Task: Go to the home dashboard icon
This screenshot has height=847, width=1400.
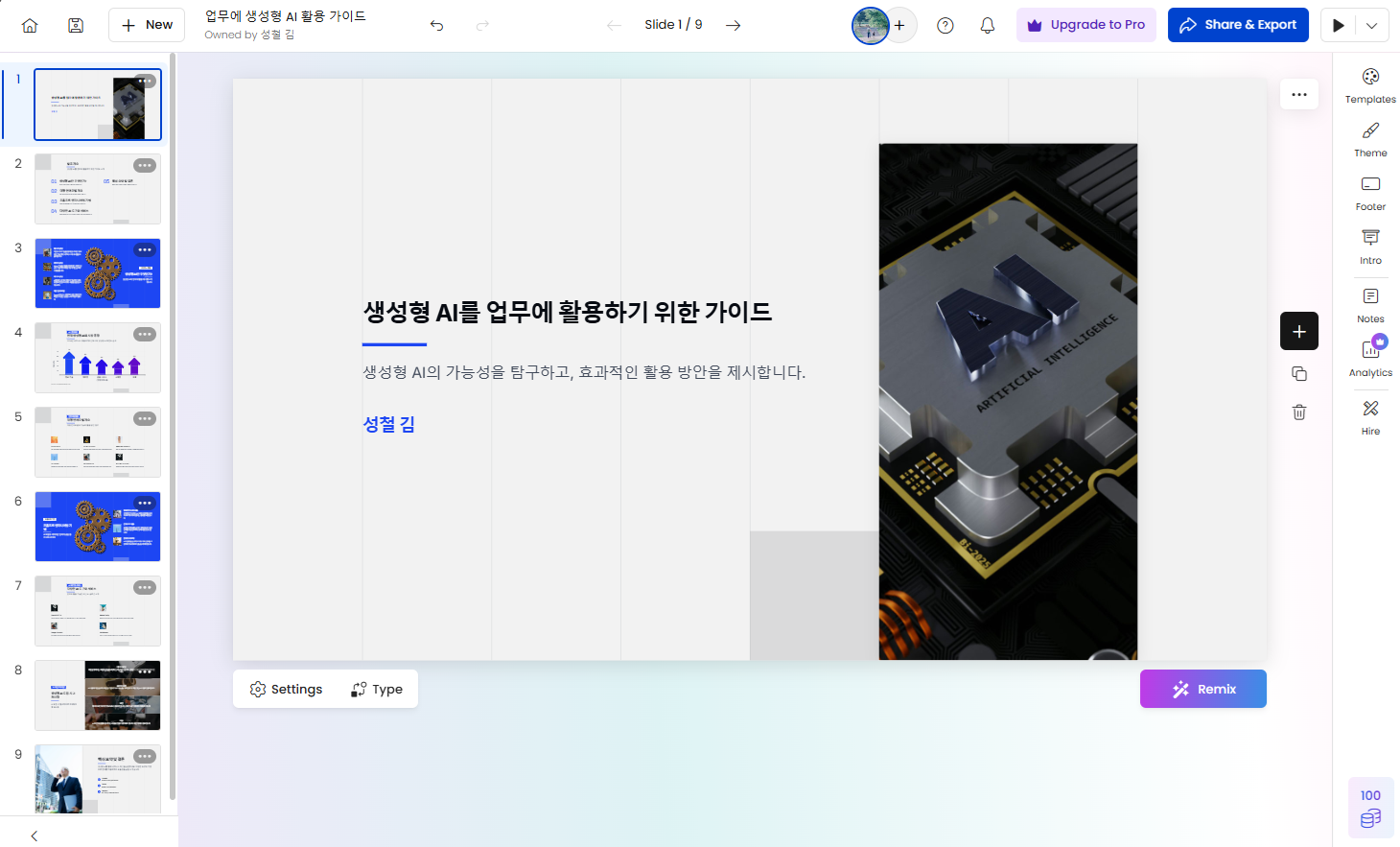Action: click(30, 26)
